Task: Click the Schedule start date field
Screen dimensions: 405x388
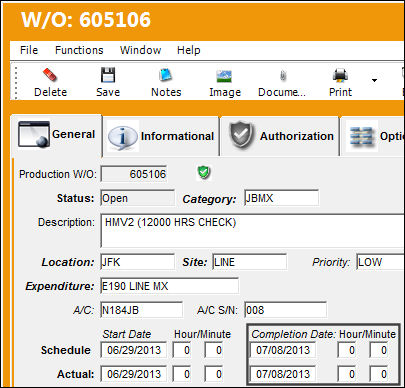Action: click(134, 350)
